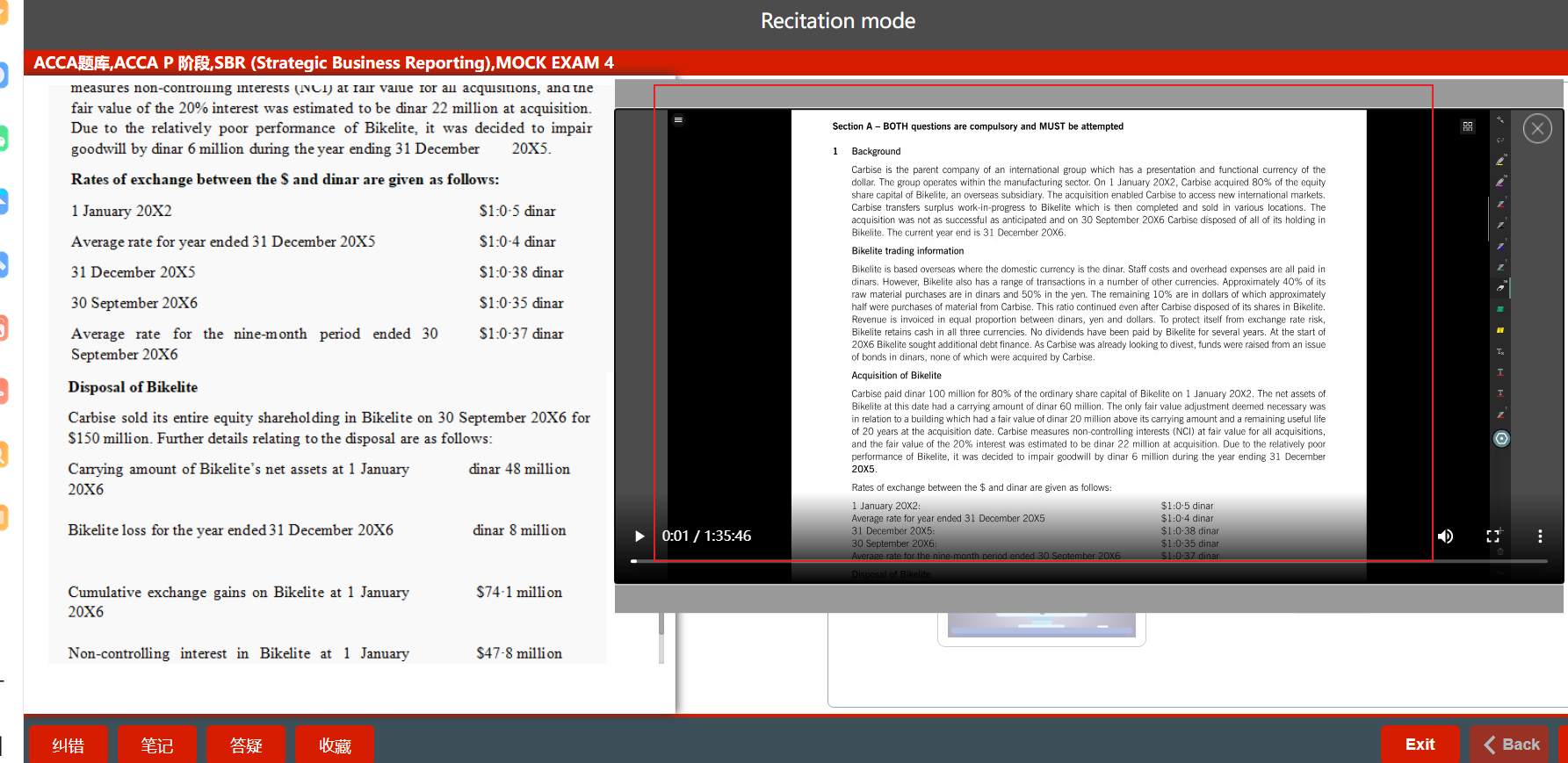This screenshot has width=1568, height=763.
Task: Seek on the video progress bar
Action: 1089,560
